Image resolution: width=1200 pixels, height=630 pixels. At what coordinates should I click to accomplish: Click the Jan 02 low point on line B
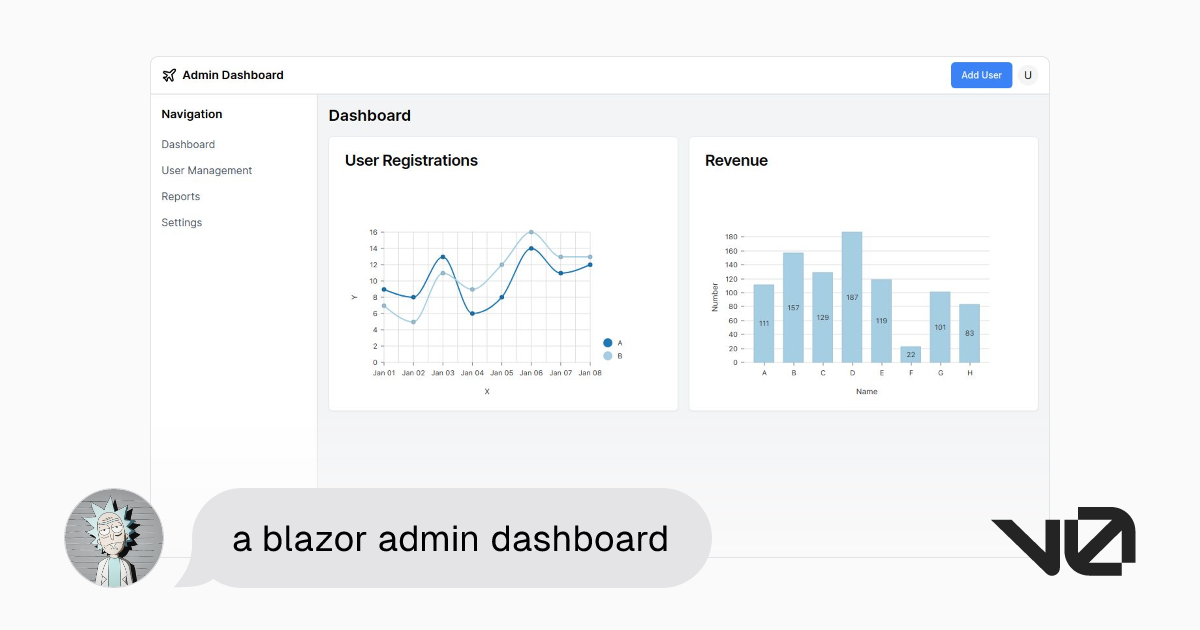[412, 321]
